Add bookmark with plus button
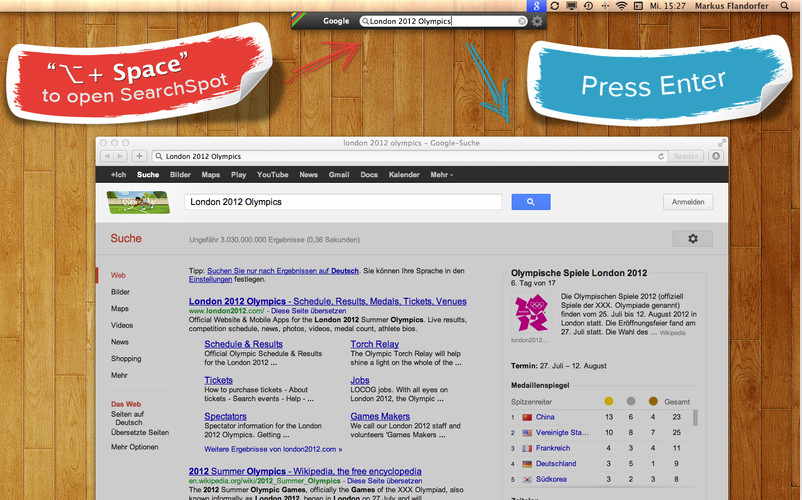Viewport: 802px width, 500px height. click(x=139, y=156)
